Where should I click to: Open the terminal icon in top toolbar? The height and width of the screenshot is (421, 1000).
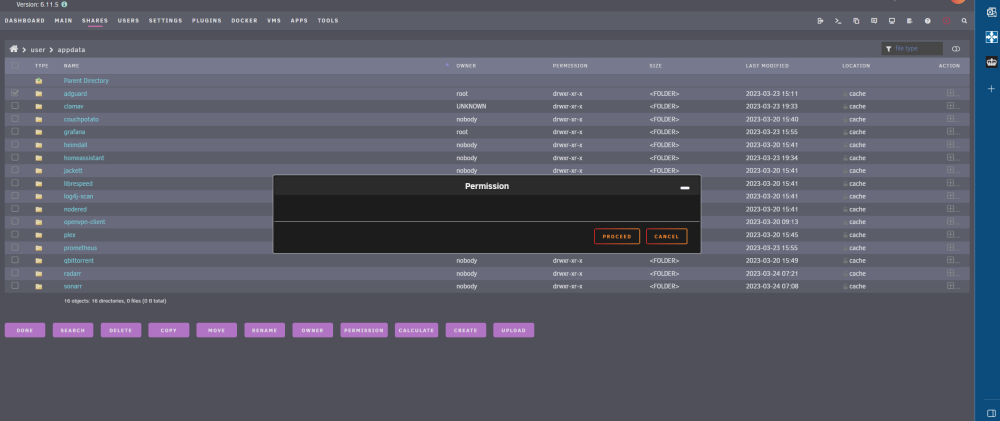click(838, 21)
